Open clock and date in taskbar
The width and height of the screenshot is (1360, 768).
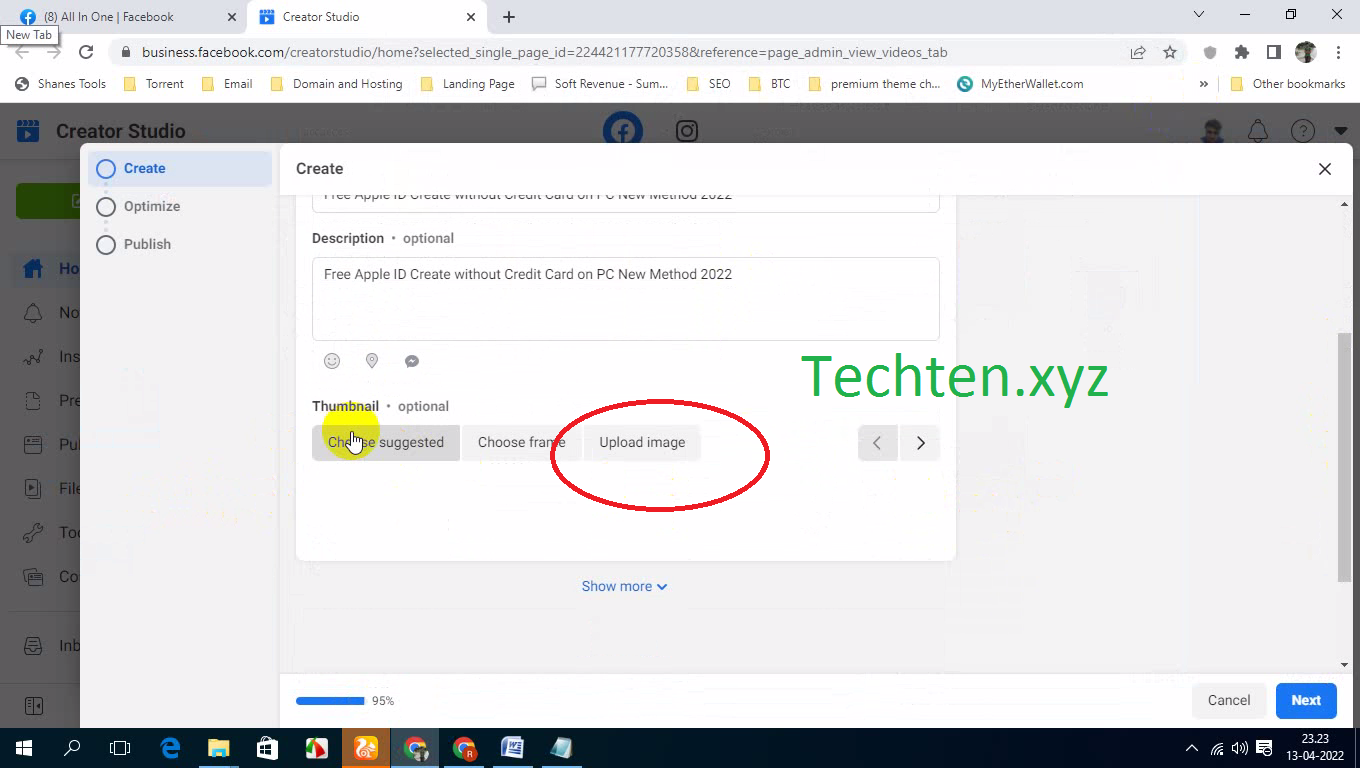[x=1315, y=748]
